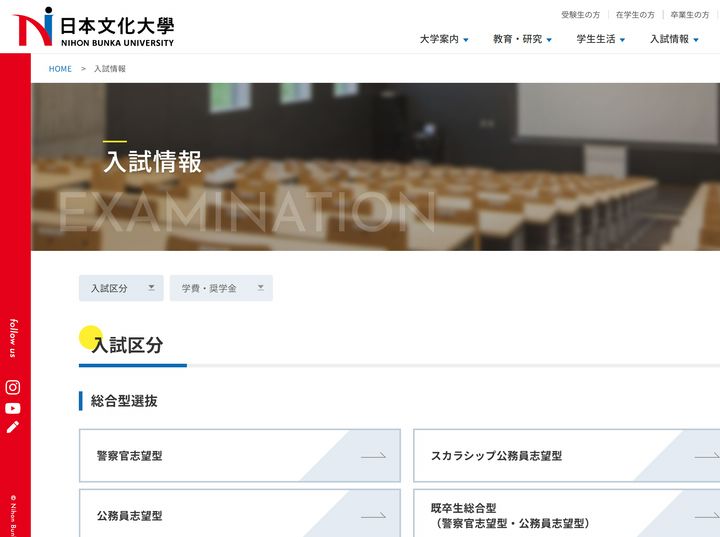Follow the 在学生の方 top link
The width and height of the screenshot is (720, 537).
635,15
